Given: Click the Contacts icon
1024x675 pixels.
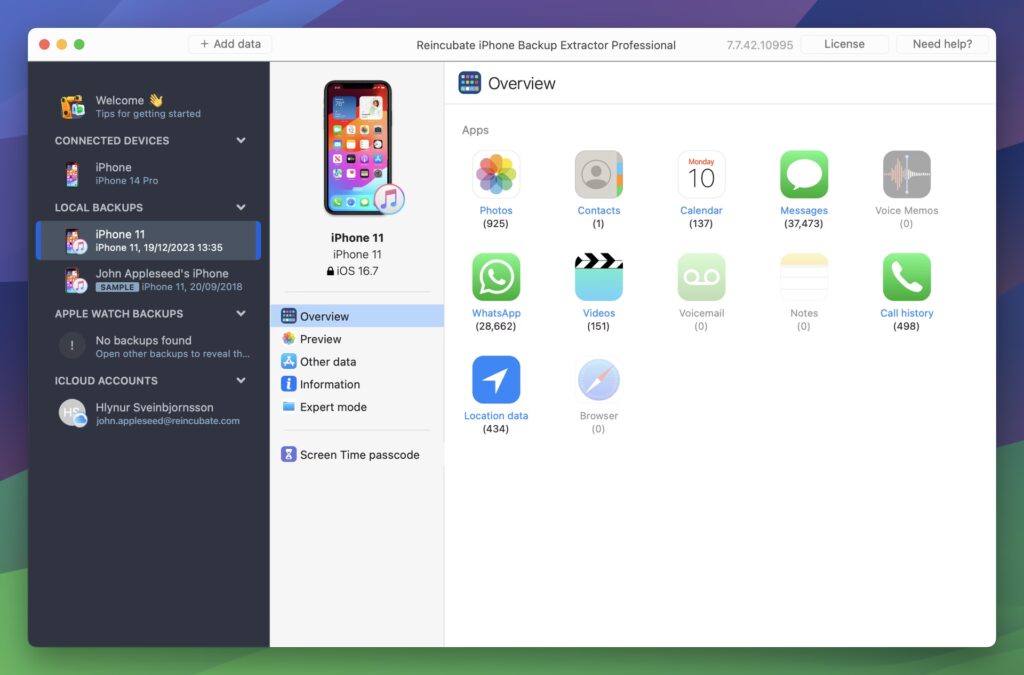Looking at the screenshot, I should (x=598, y=175).
